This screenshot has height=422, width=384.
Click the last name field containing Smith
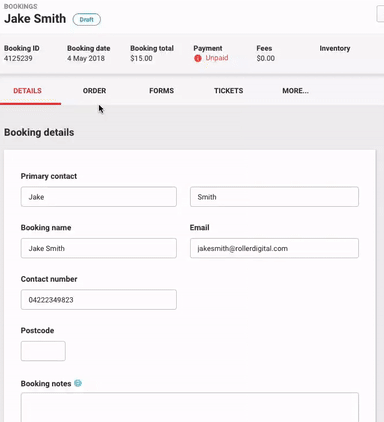click(274, 197)
